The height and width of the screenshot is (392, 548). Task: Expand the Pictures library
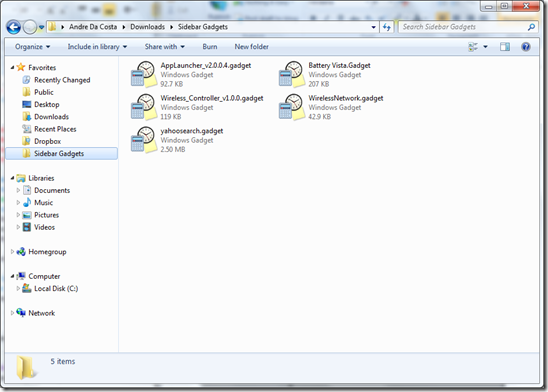point(18,215)
